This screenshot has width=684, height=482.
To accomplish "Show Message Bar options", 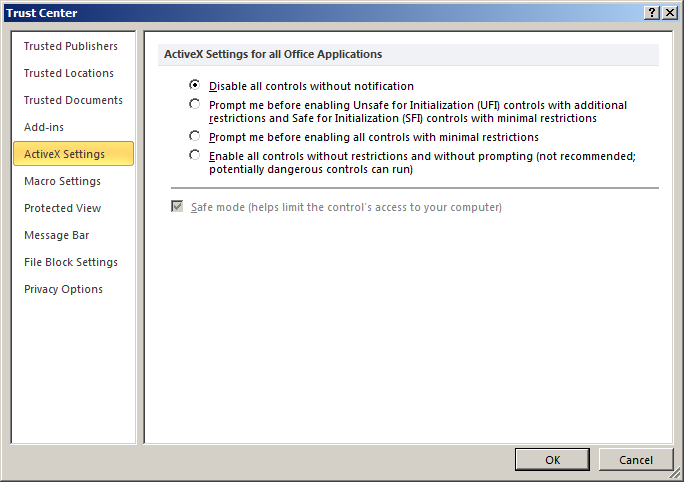I will [57, 236].
